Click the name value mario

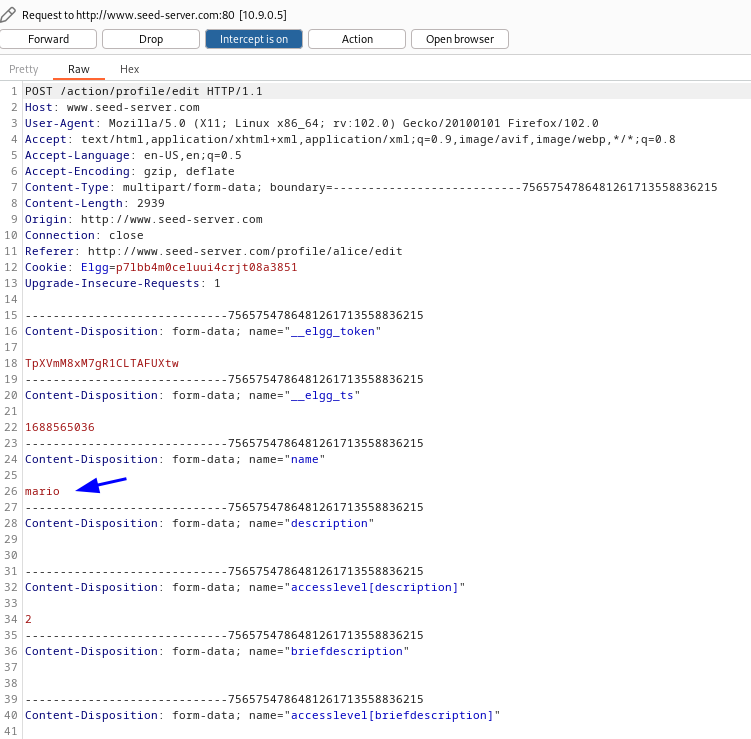click(x=42, y=491)
